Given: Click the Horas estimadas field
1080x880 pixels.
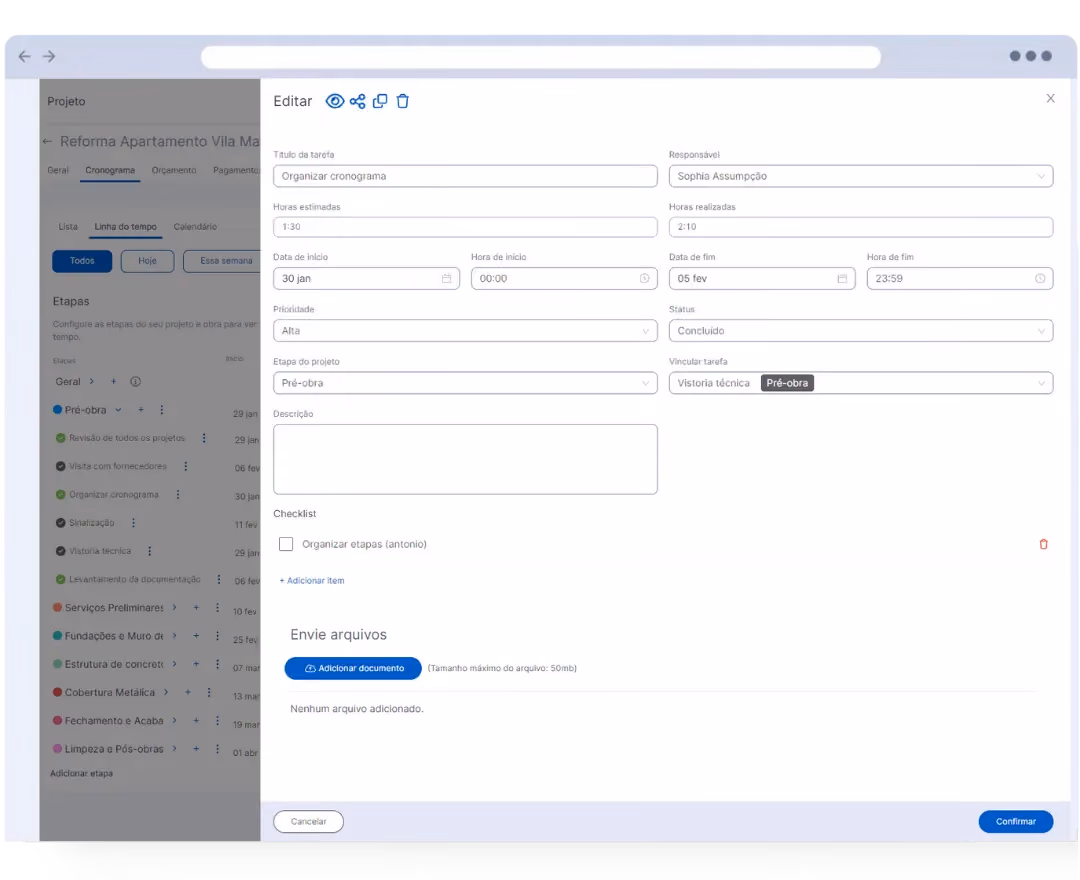Looking at the screenshot, I should tap(465, 227).
